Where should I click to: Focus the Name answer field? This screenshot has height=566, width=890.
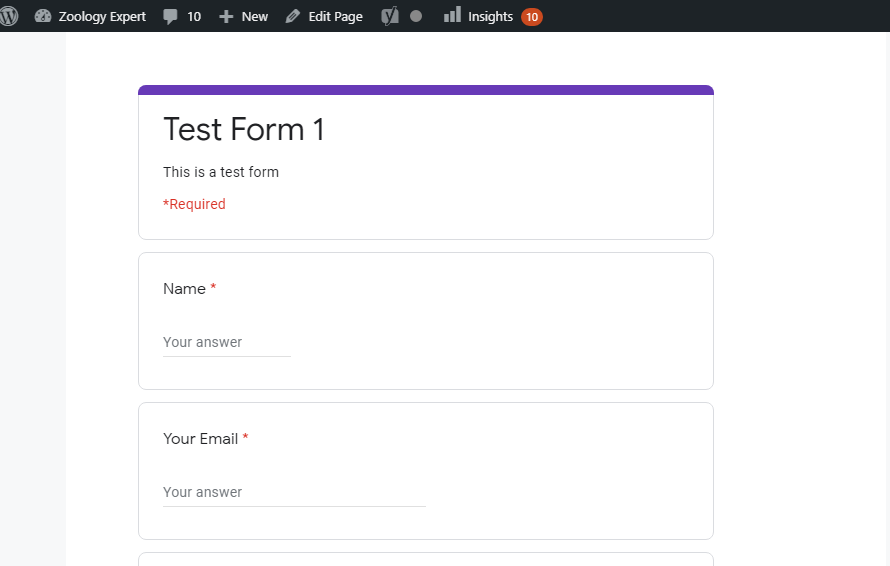tap(226, 342)
